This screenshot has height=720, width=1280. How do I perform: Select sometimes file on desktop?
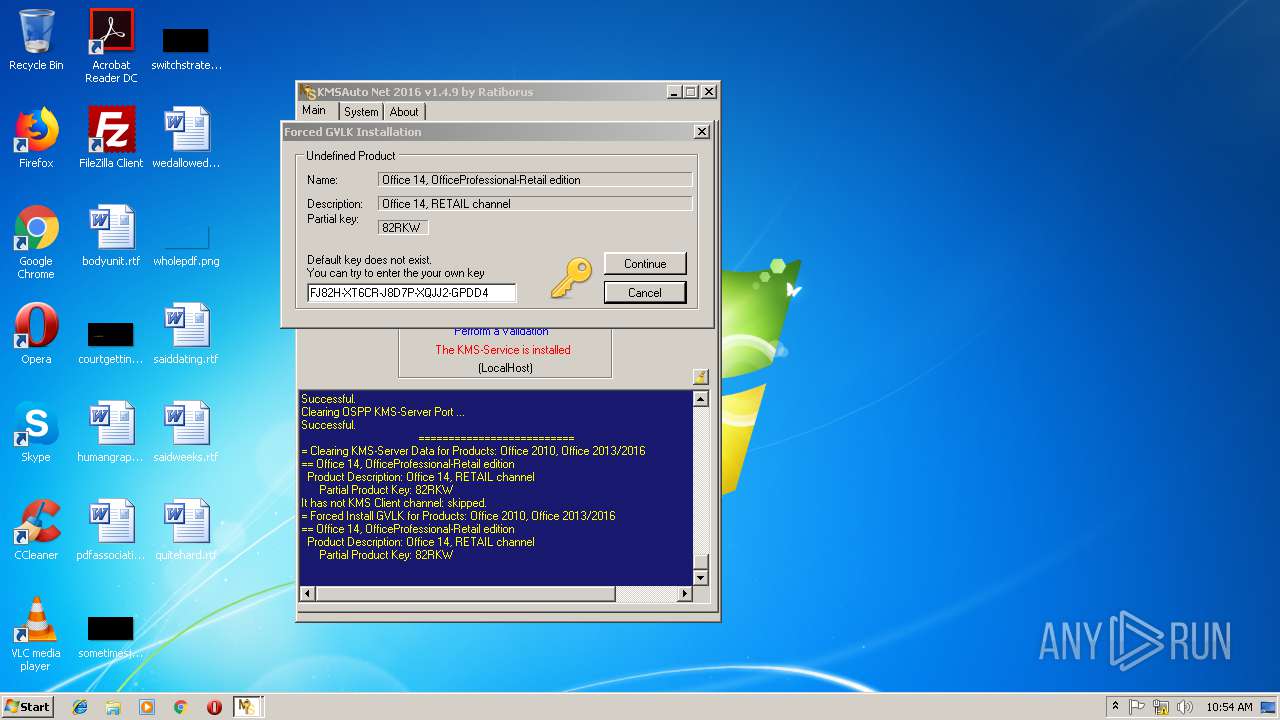tap(111, 636)
